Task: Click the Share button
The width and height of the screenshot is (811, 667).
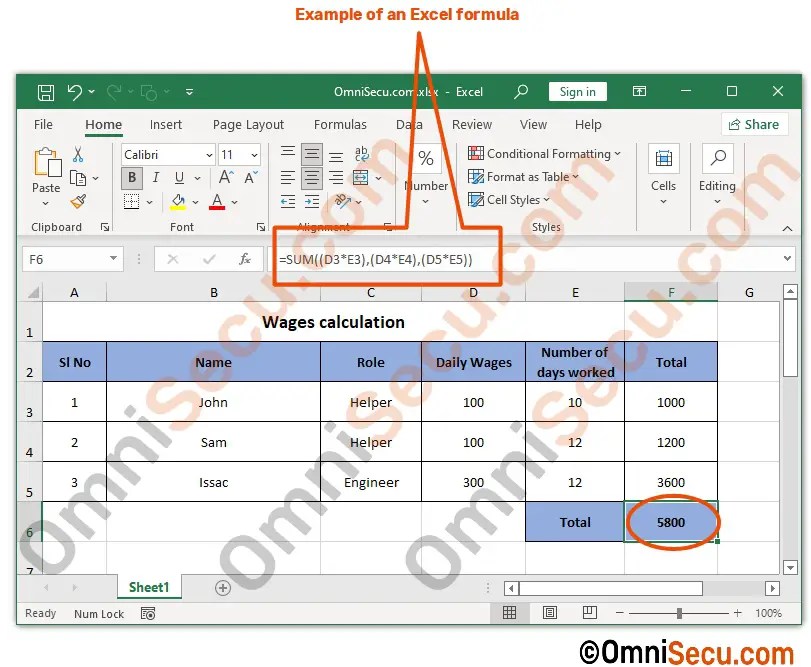Action: 755,124
